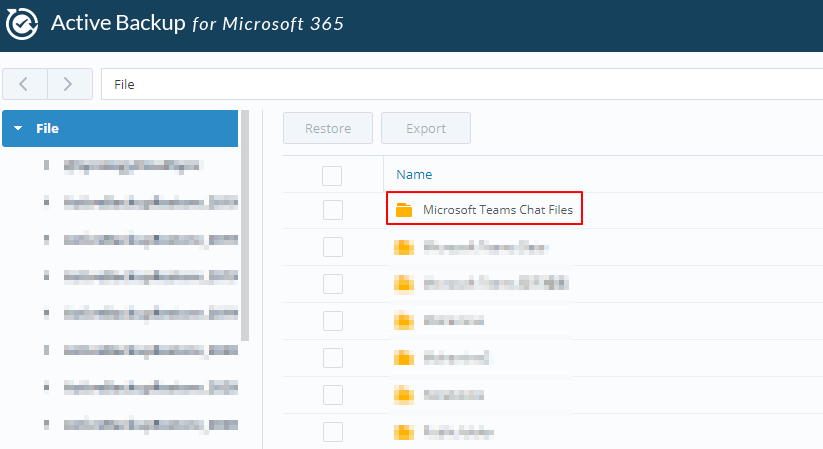The image size is (823, 449).
Task: Select the checkbox in the second folder row
Action: [x=332, y=247]
